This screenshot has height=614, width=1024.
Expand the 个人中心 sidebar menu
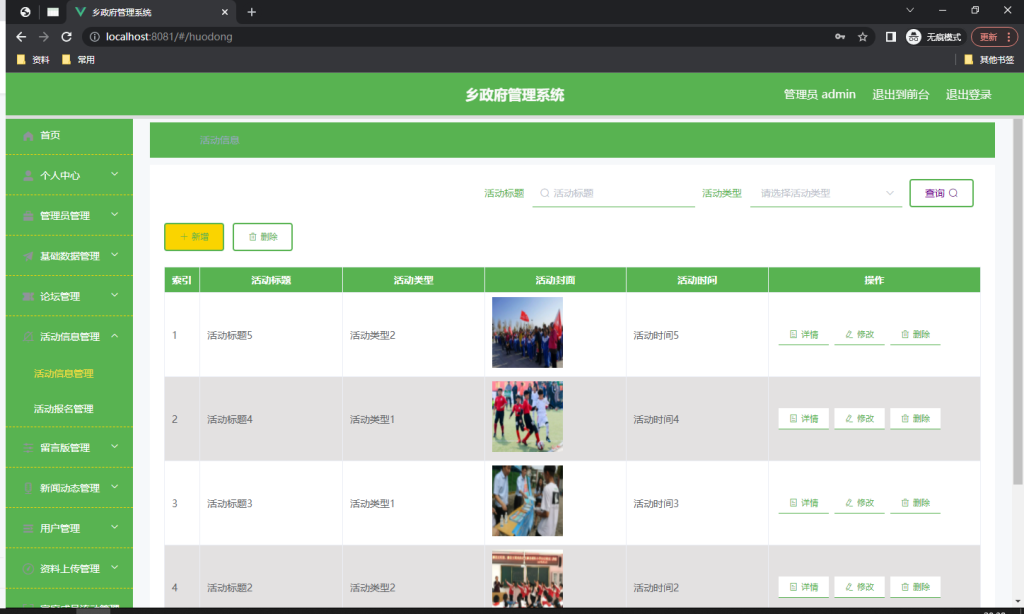(x=69, y=175)
